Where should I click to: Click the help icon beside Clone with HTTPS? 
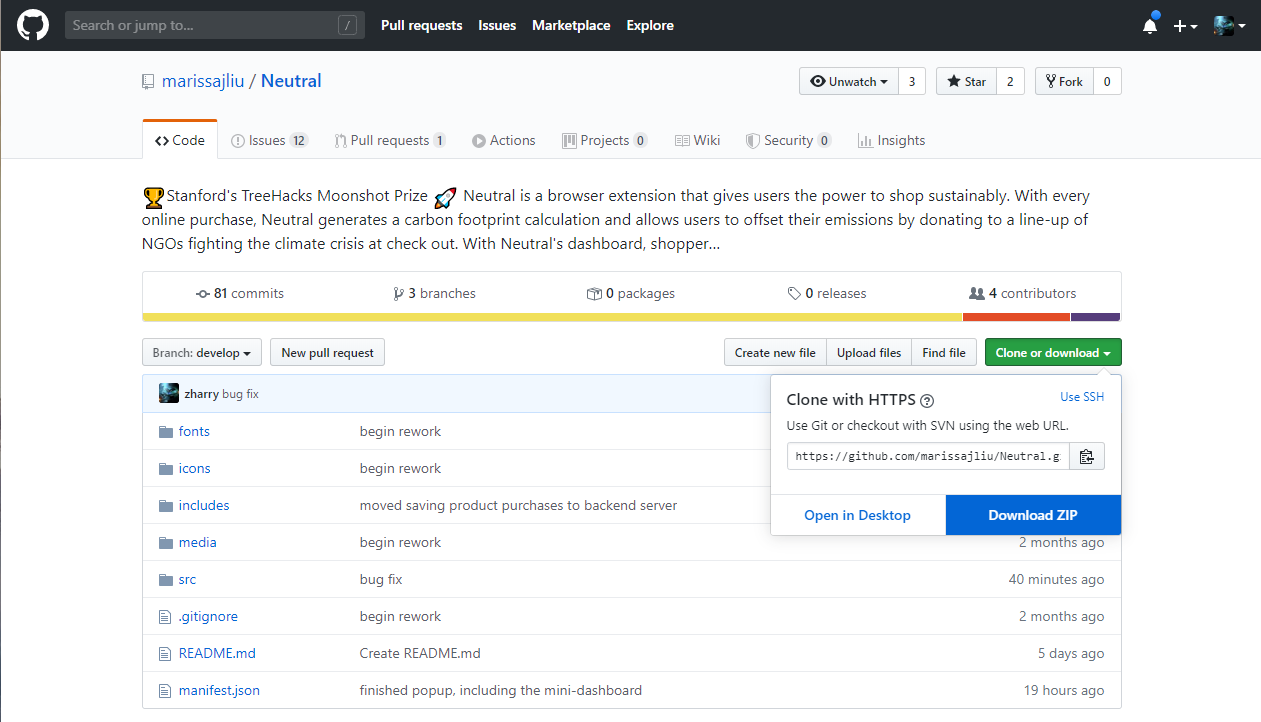(927, 400)
